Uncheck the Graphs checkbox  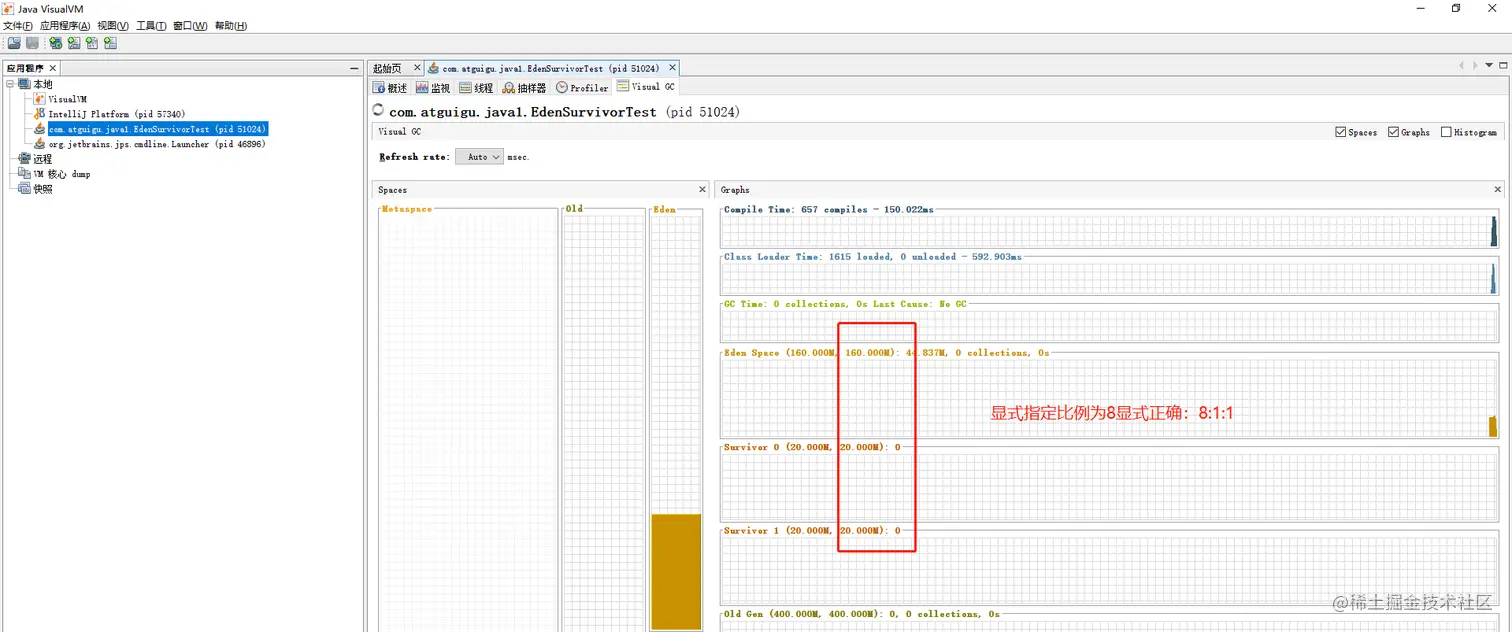1393,132
